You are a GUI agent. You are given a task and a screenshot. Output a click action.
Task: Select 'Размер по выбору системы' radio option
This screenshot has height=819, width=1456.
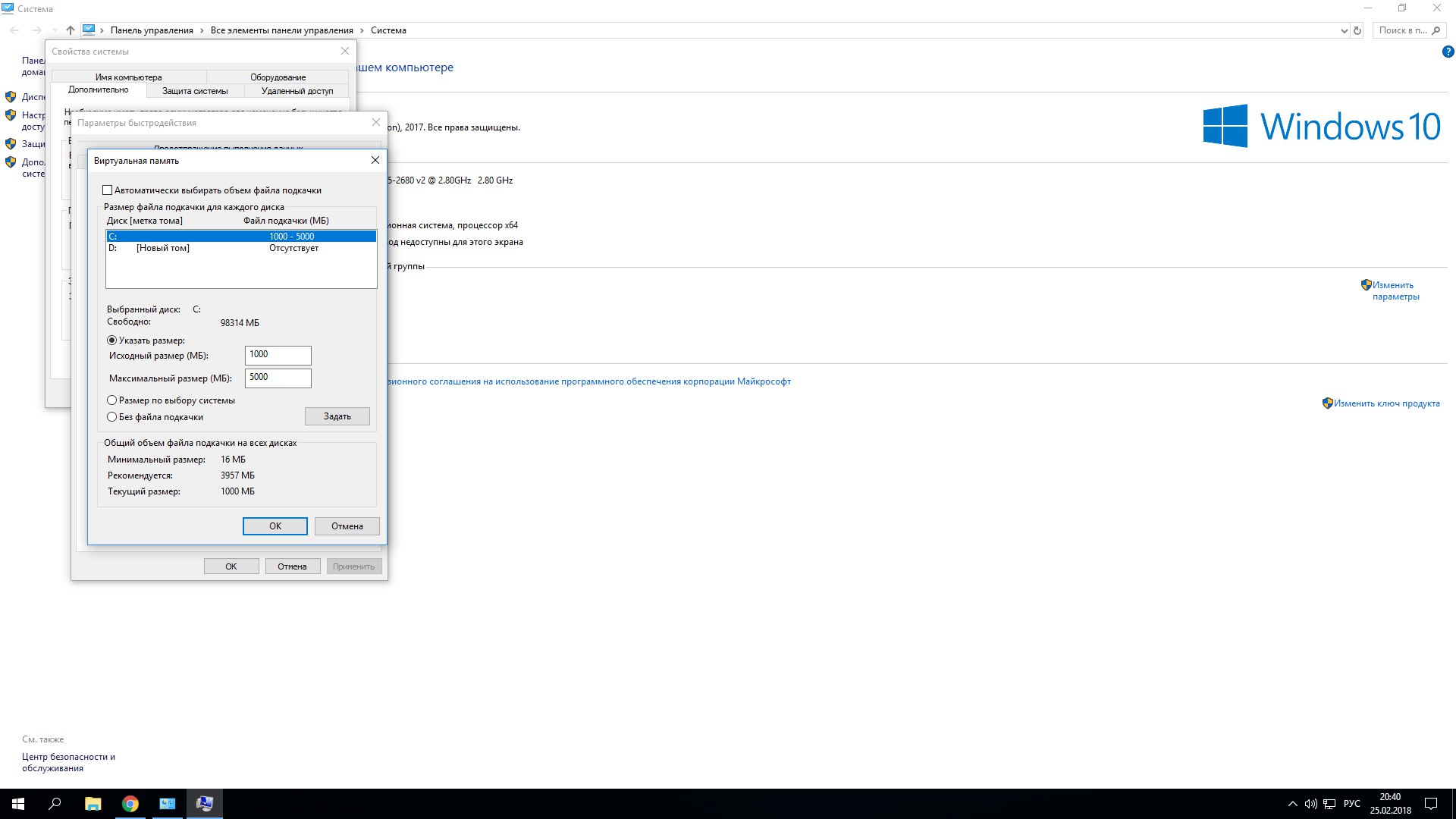(x=112, y=400)
